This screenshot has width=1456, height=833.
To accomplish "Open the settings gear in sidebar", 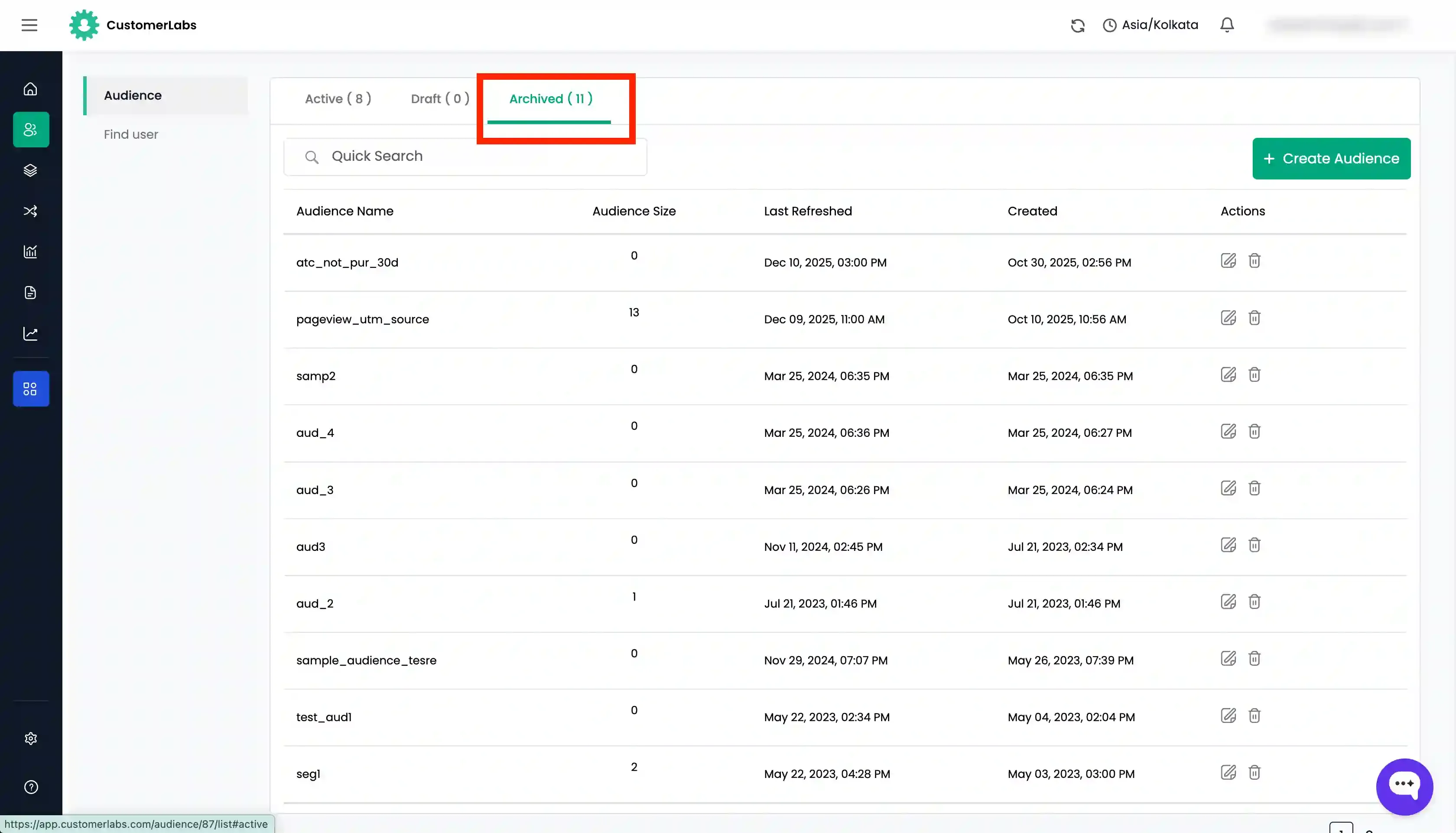I will tap(31, 739).
